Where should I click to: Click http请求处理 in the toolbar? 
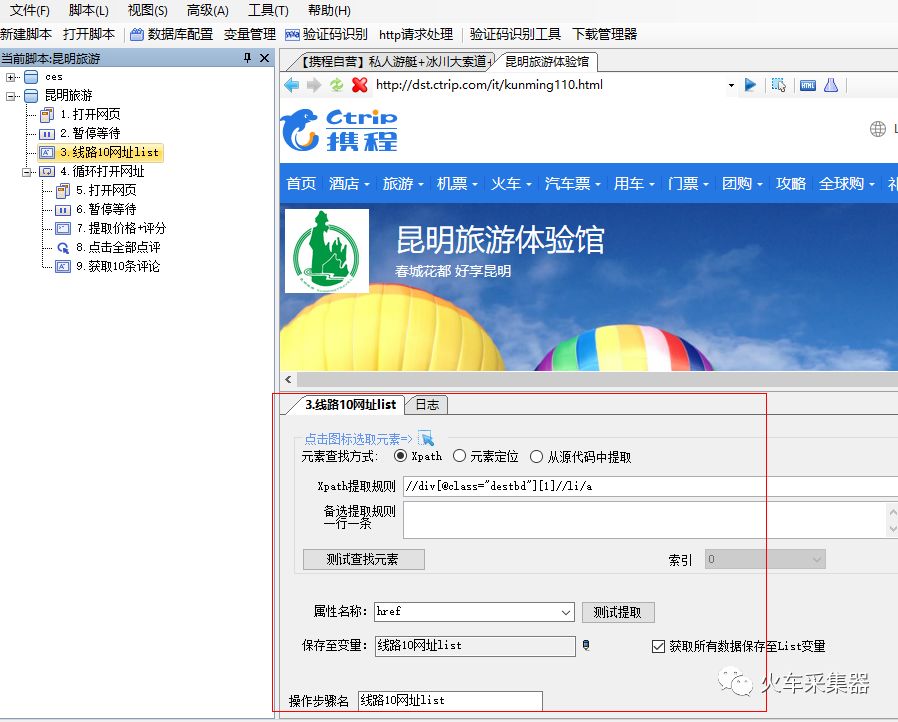[x=416, y=34]
